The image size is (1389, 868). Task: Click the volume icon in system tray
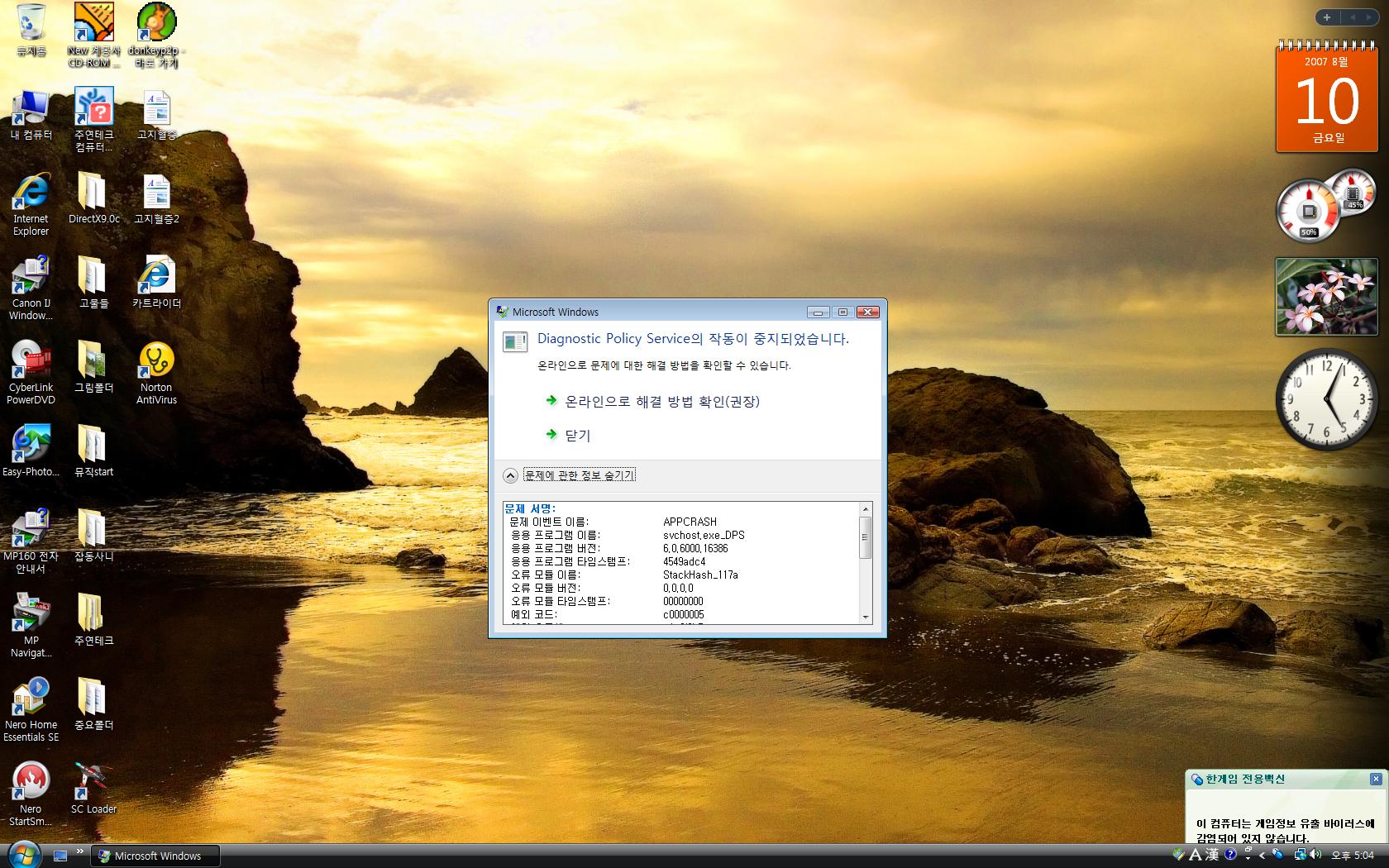pyautogui.click(x=1315, y=854)
